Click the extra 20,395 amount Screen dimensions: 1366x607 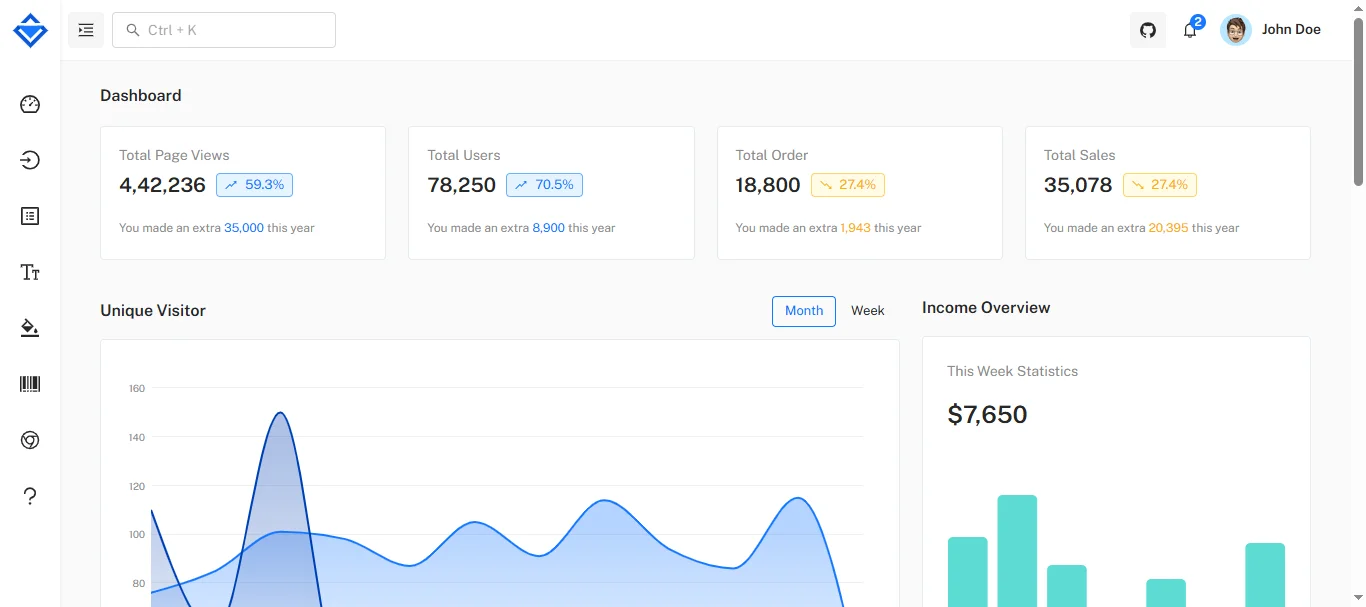tap(1168, 228)
